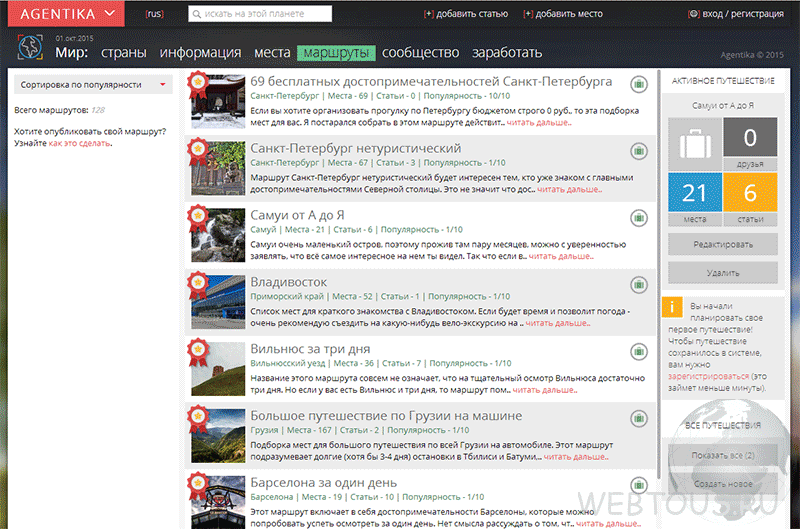Click 'Вильнюсский уезд' location text

point(288,363)
